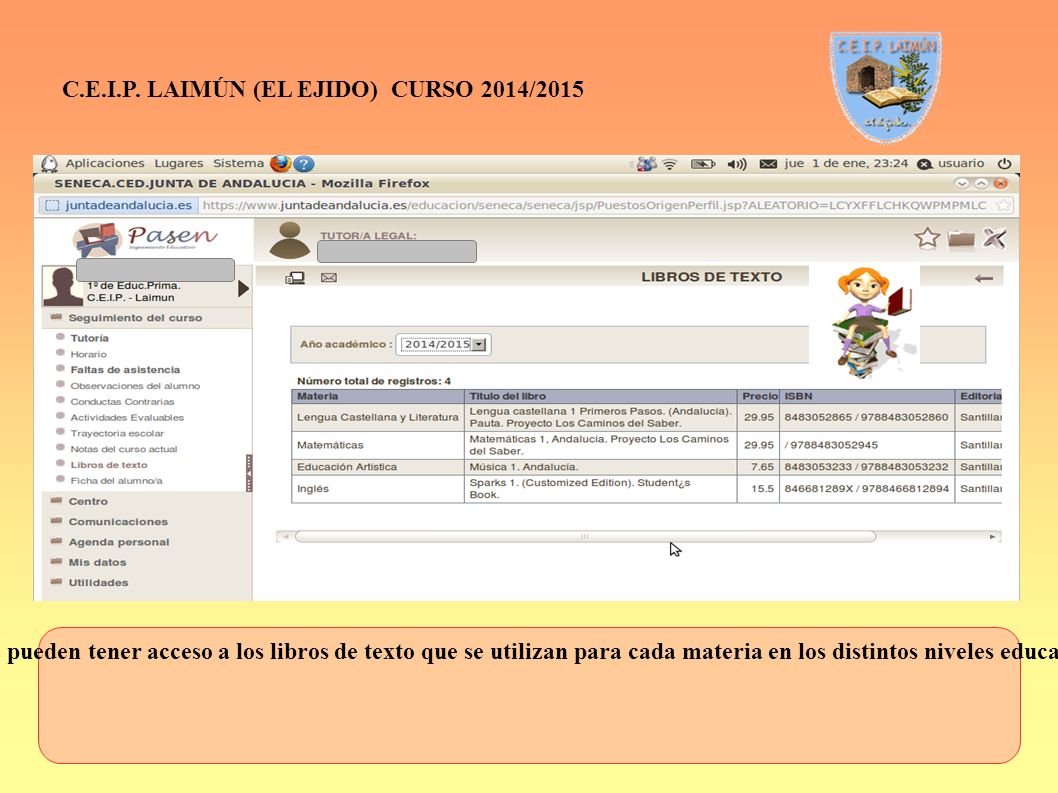The width and height of the screenshot is (1058, 793).
Task: Open Ficha del alumno/a
Action: click(x=116, y=481)
